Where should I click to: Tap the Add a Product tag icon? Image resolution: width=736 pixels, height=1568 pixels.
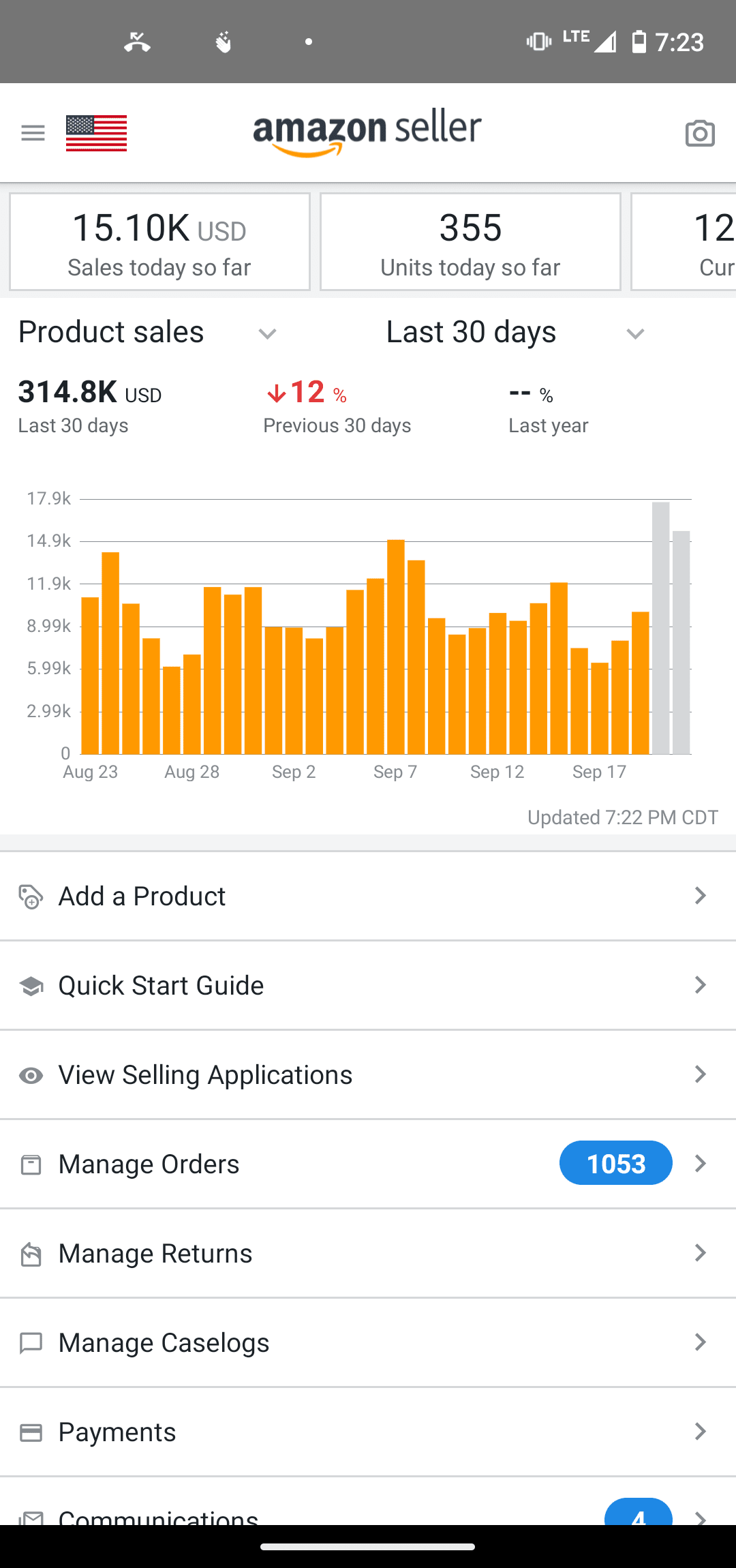coord(31,897)
